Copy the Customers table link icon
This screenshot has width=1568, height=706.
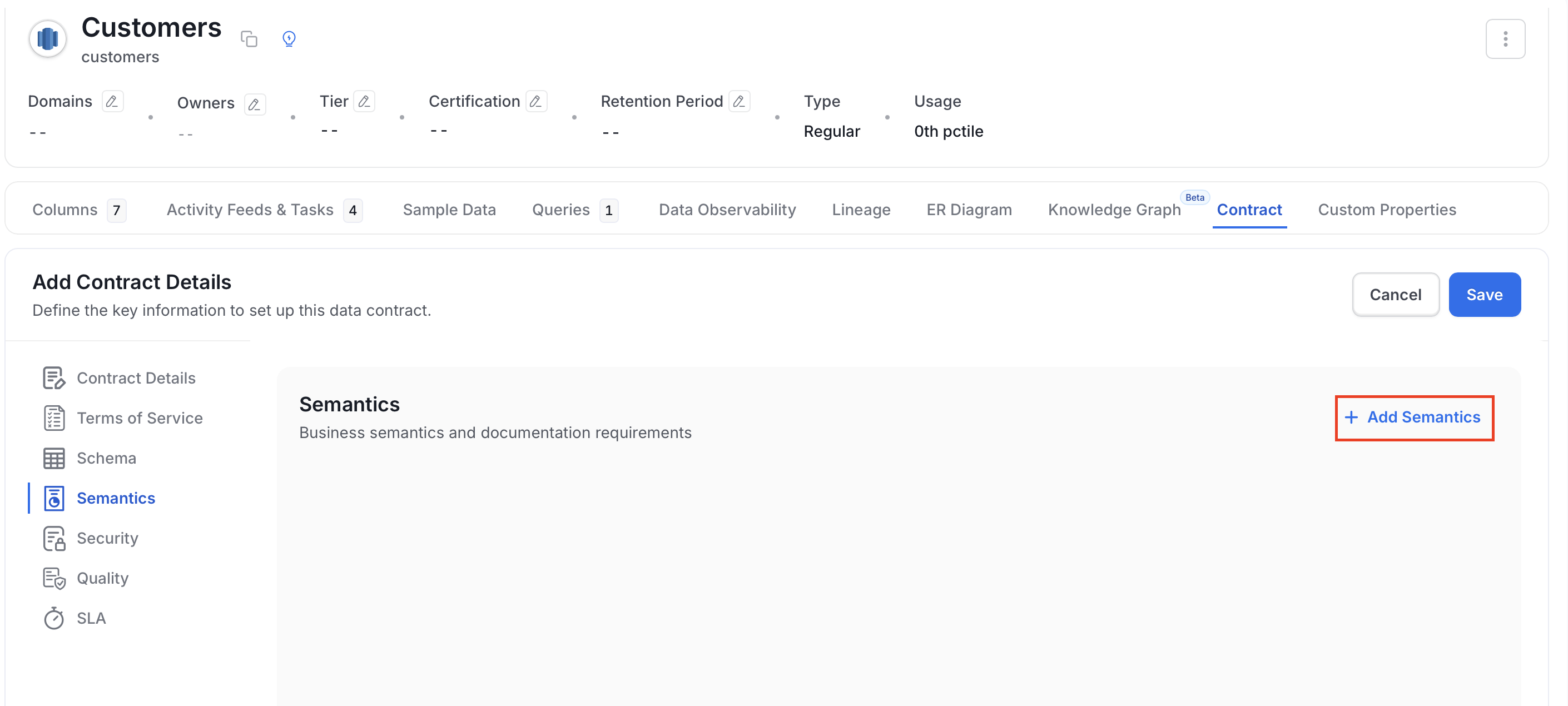click(249, 39)
